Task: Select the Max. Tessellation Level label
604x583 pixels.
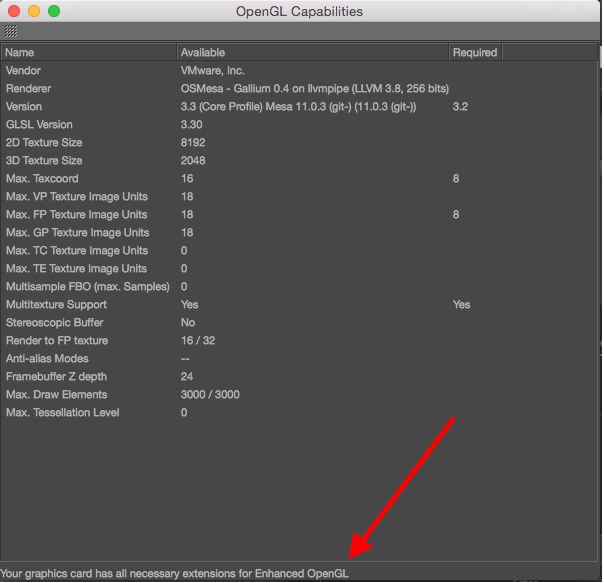Action: tap(62, 413)
